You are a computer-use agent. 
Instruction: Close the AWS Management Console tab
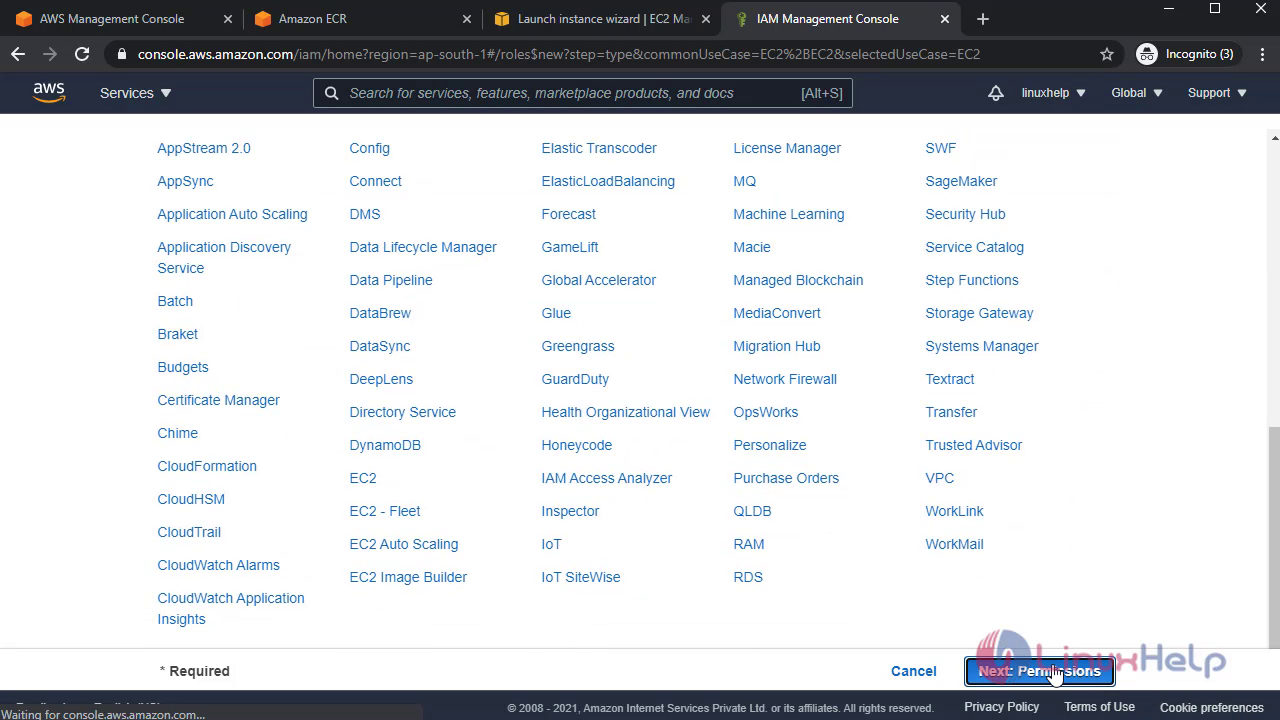point(228,19)
